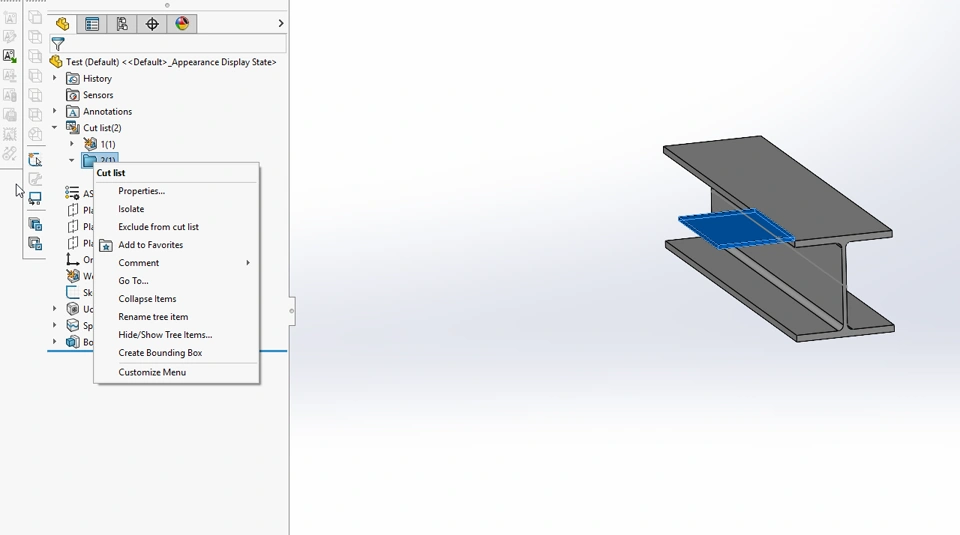Select the Test (Default) part root
Image resolution: width=960 pixels, height=535 pixels.
pos(171,62)
